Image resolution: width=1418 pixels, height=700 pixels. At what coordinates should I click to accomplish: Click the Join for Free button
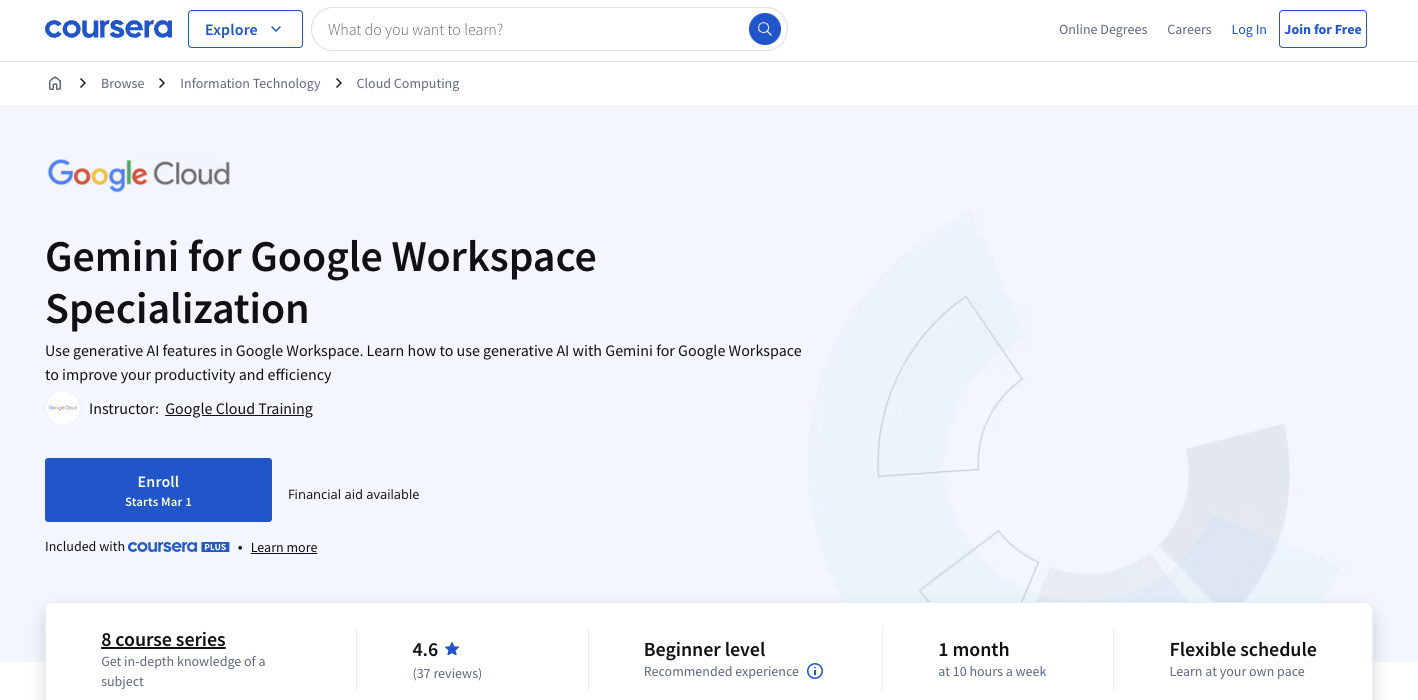point(1322,29)
